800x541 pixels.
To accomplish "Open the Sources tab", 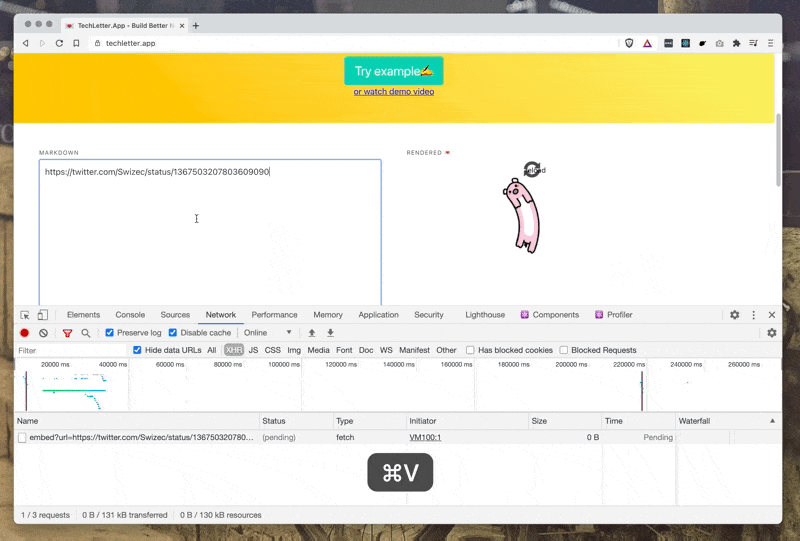I will pos(175,315).
